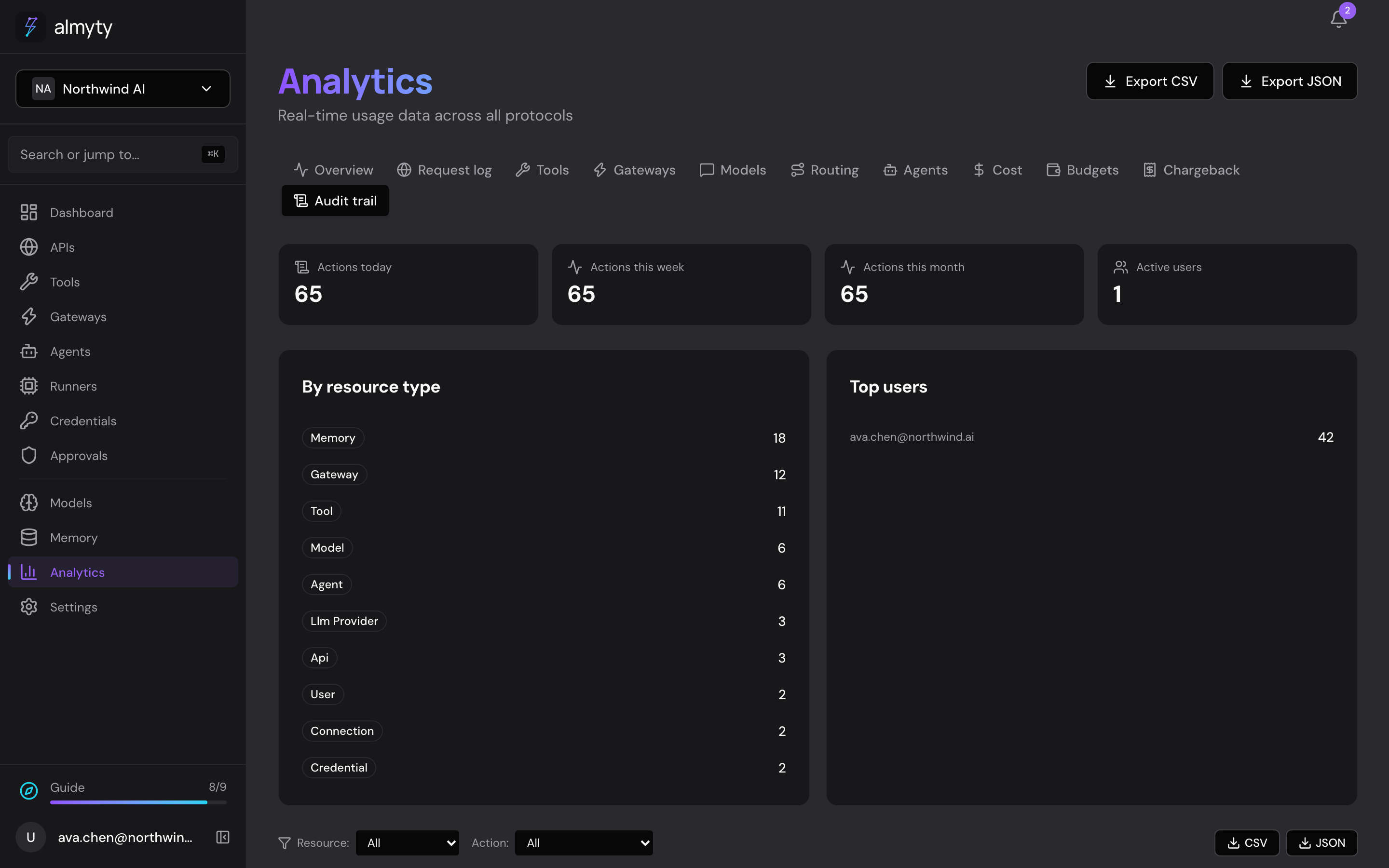Switch to the Budgets tab
Image resolution: width=1389 pixels, height=868 pixels.
(x=1082, y=170)
